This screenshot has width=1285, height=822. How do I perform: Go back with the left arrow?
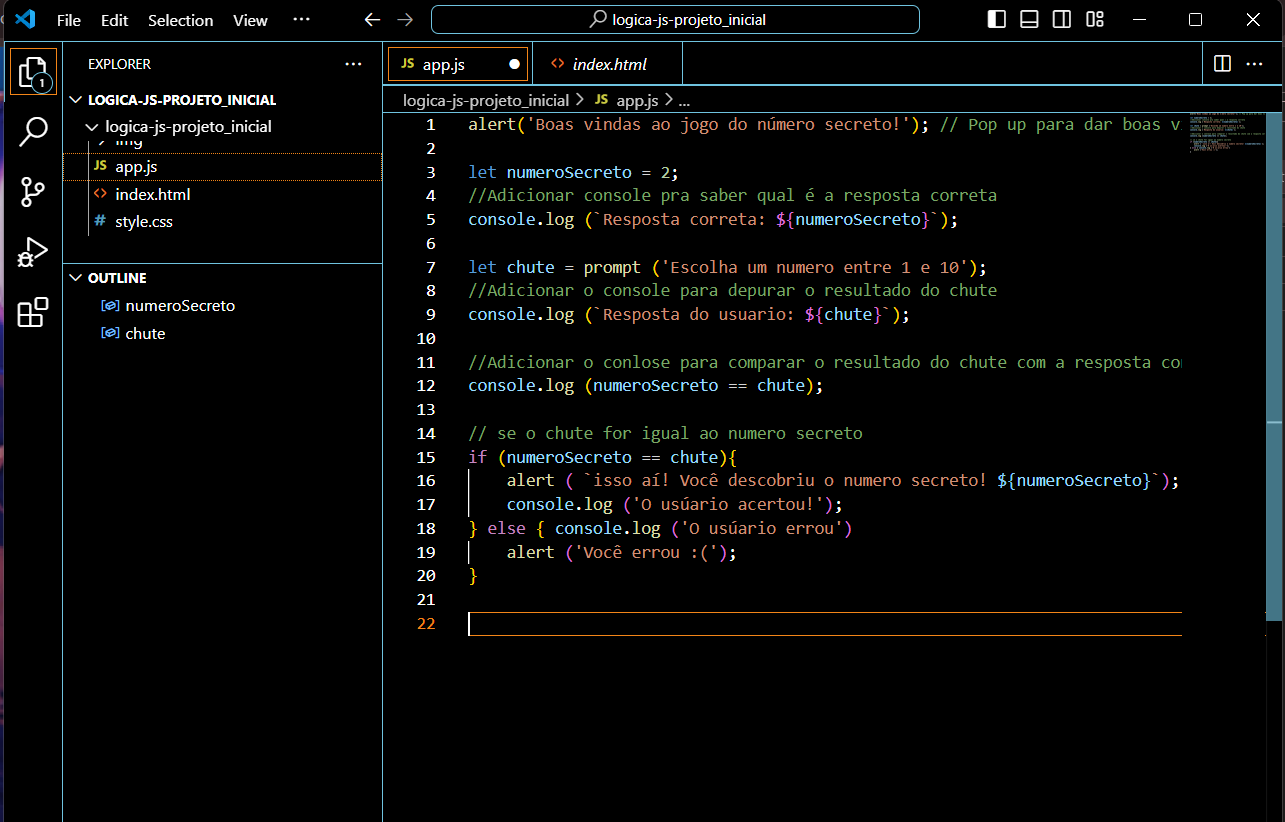pos(372,20)
